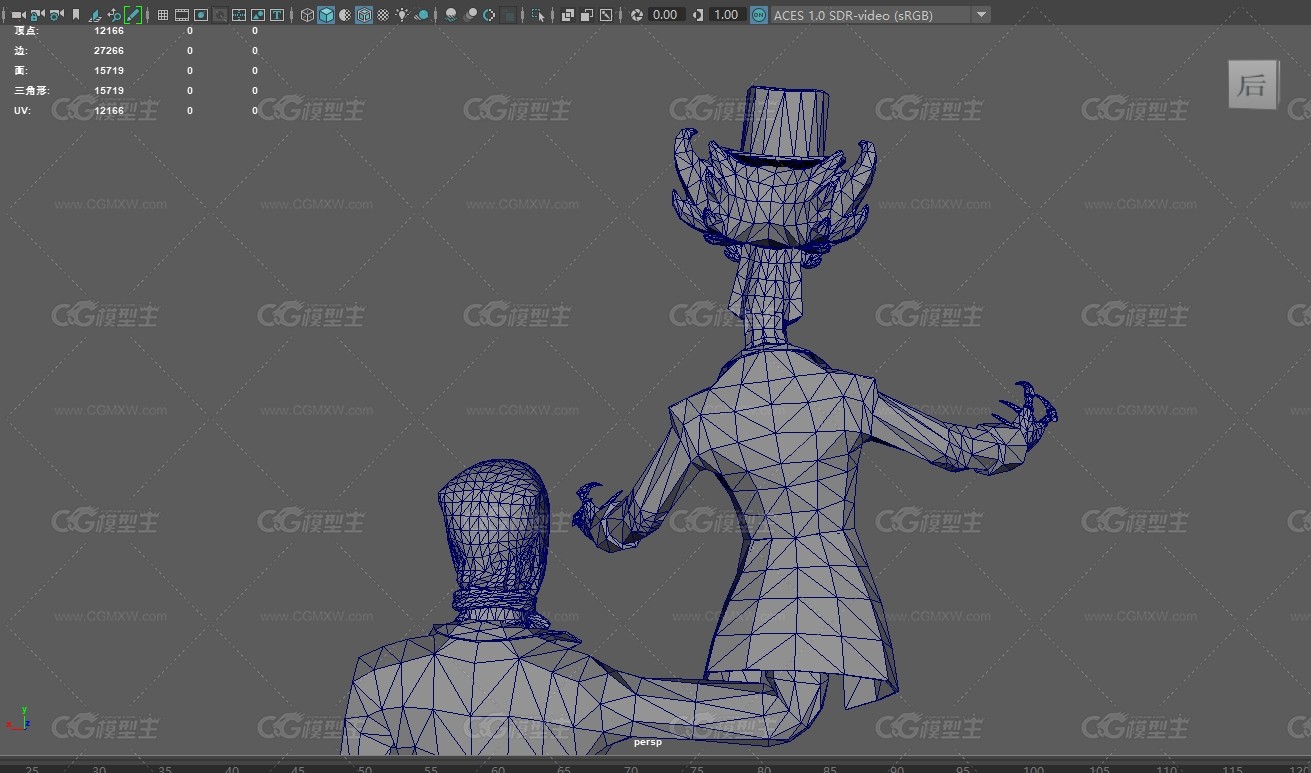This screenshot has width=1311, height=773.
Task: Click the Gamma value field 1.00
Action: click(726, 15)
